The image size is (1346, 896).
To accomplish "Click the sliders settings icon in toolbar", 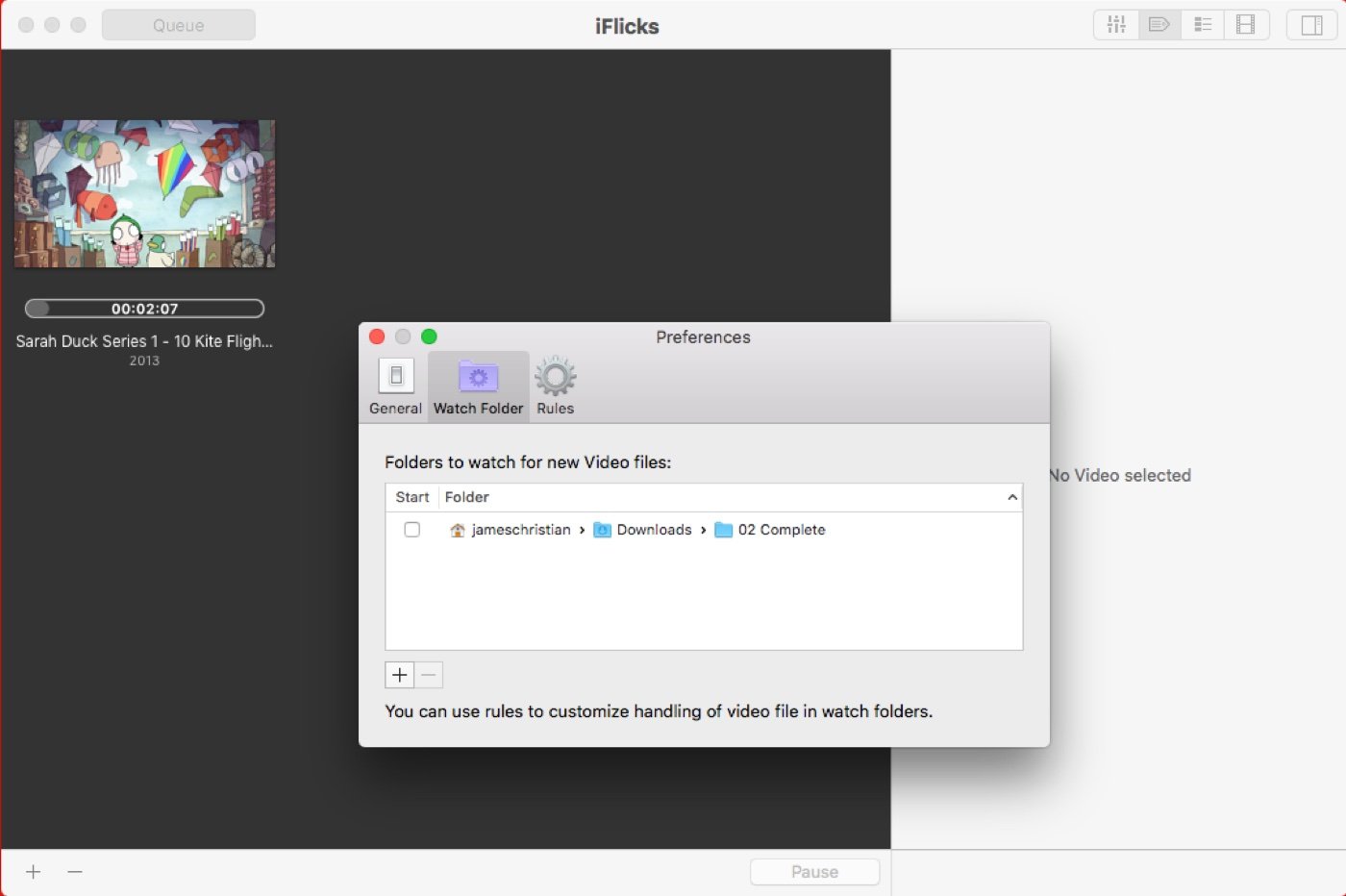I will click(1116, 25).
